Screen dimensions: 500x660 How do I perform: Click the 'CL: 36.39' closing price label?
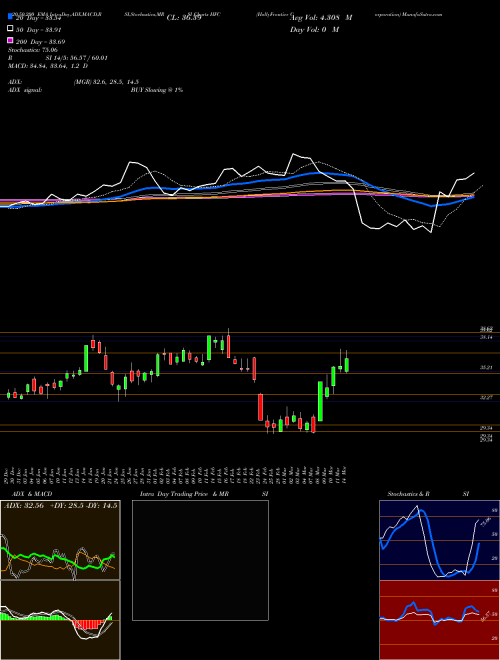pos(184,18)
